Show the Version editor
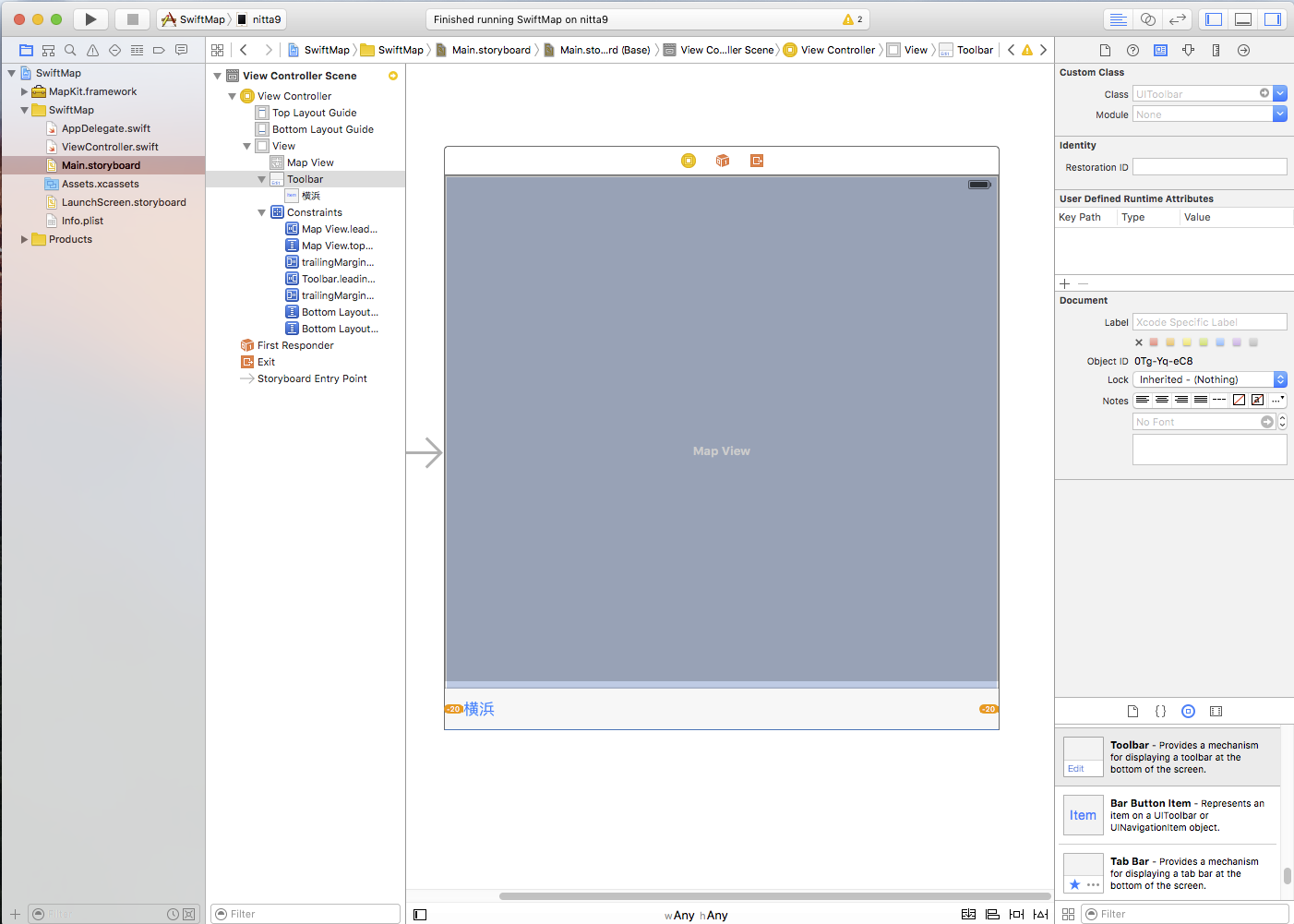 point(1177,19)
